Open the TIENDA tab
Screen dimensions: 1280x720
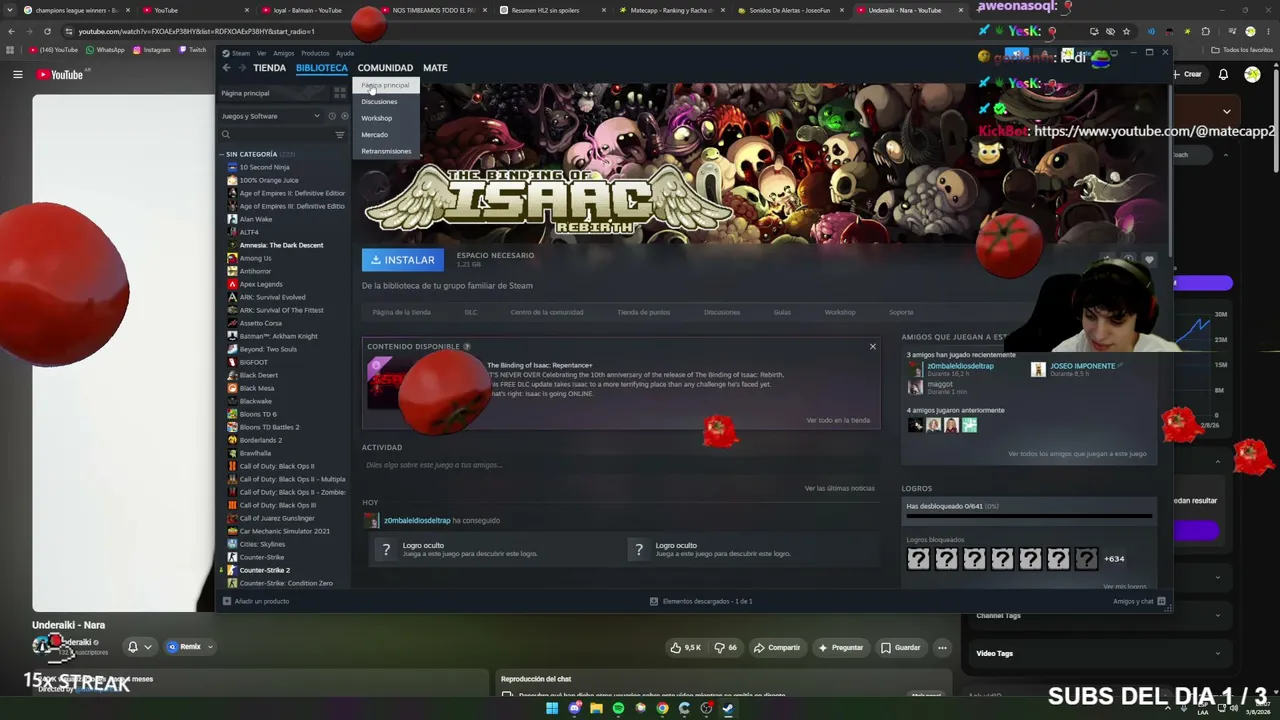[x=269, y=68]
